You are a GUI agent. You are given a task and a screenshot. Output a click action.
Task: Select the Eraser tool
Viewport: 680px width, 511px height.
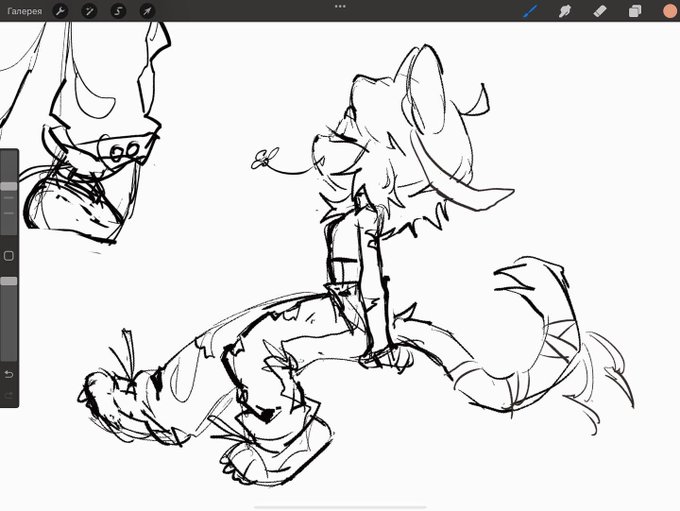[x=599, y=11]
